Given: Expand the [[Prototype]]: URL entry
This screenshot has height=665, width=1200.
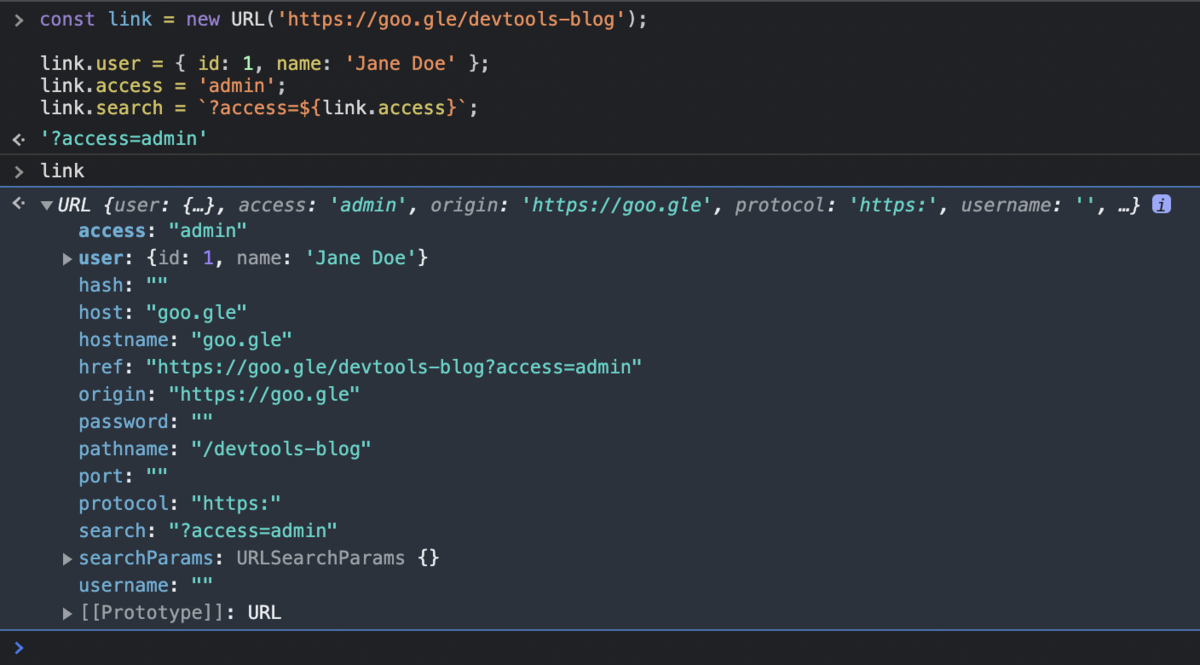Looking at the screenshot, I should [x=68, y=613].
